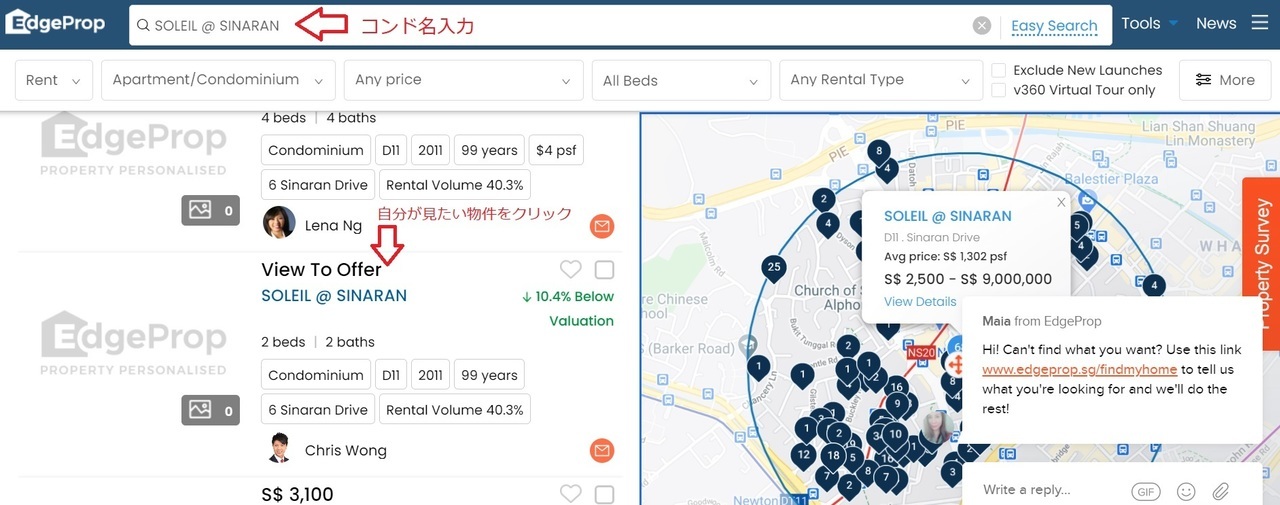
Task: Click map cluster marker 18
Action: (x=833, y=456)
